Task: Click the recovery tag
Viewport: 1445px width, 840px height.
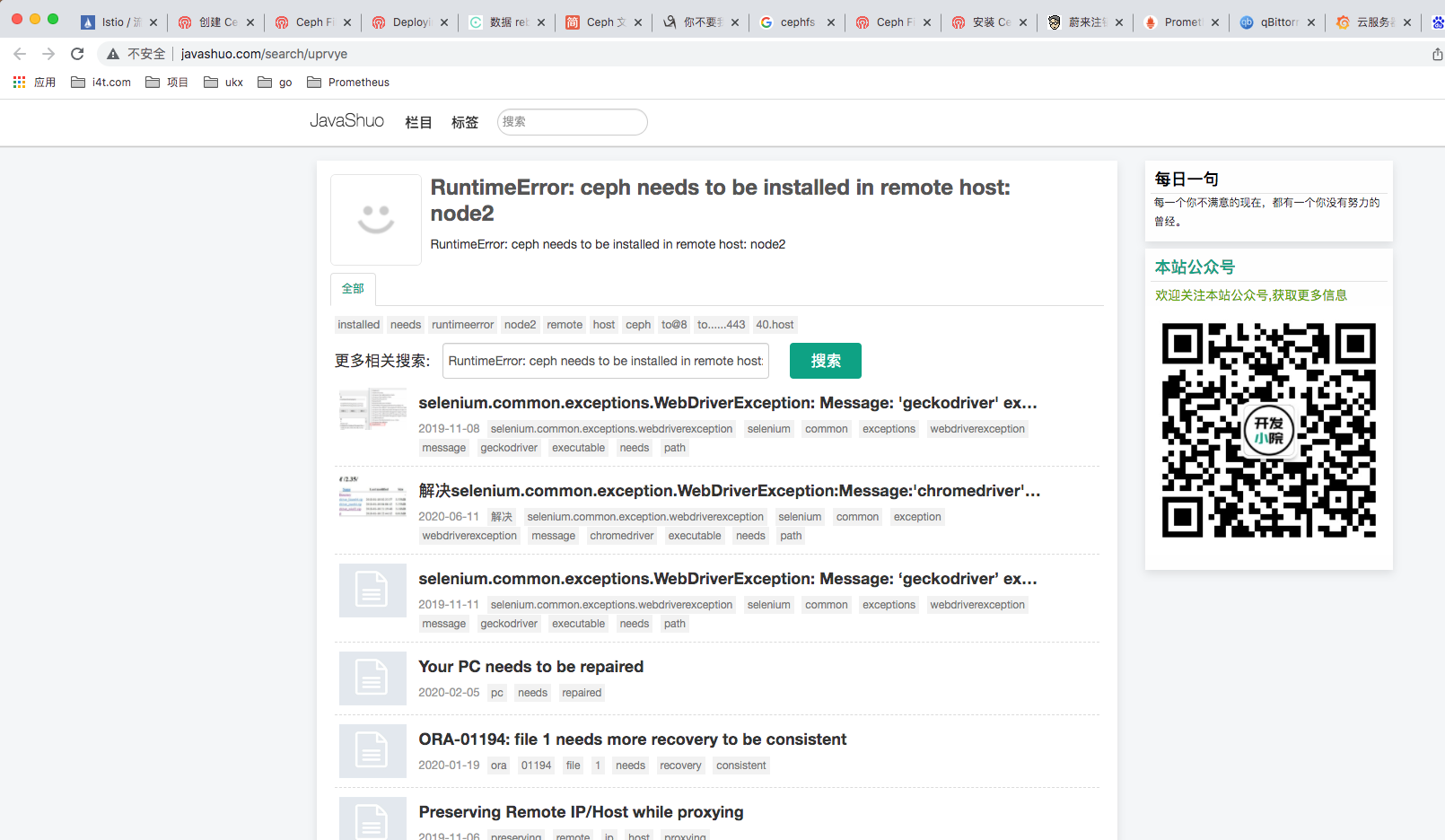Action: (680, 766)
